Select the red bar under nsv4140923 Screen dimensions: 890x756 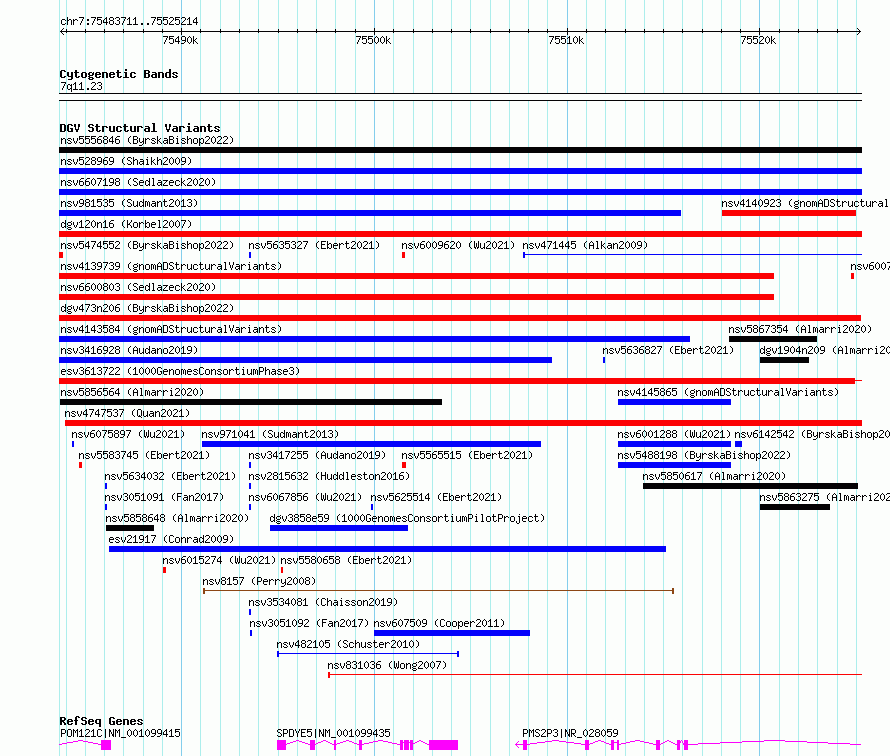click(788, 213)
